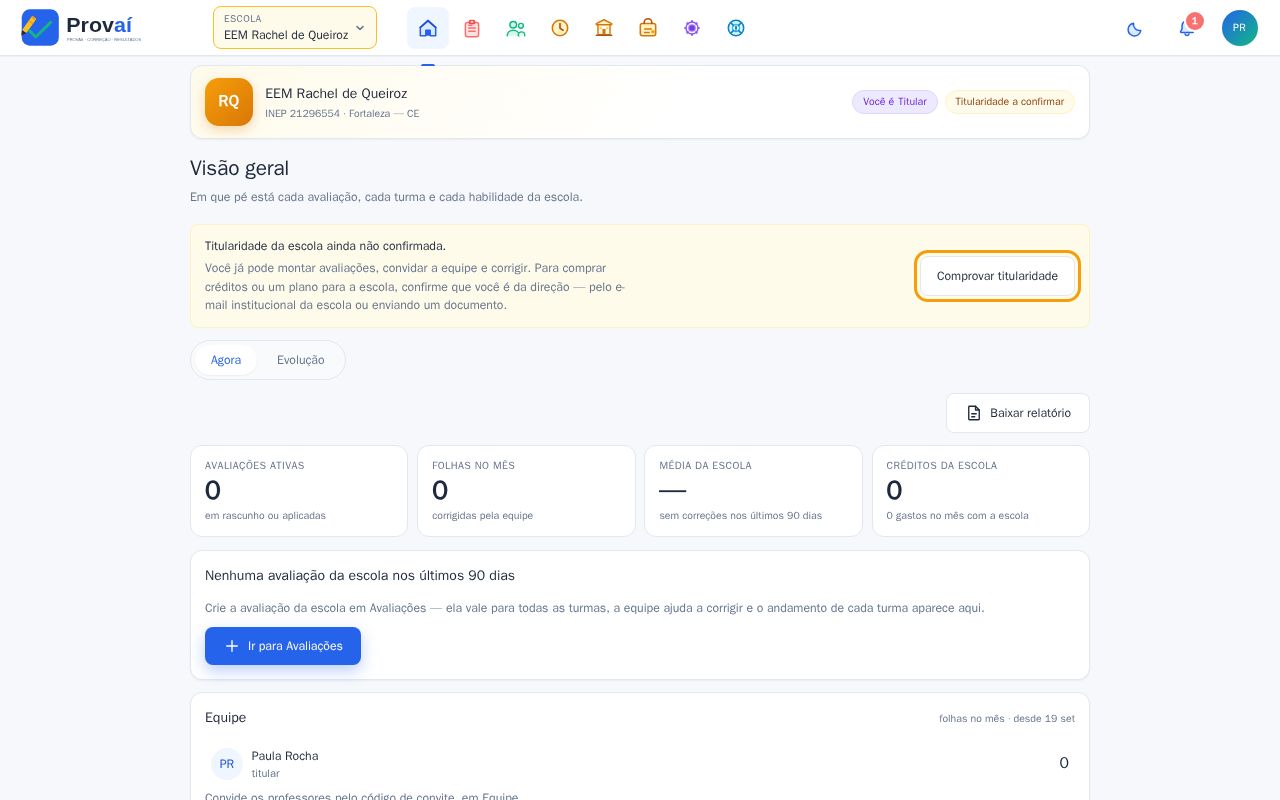1280x800 pixels.
Task: Click the PR avatar beside Paula Rocha
Action: coord(227,764)
